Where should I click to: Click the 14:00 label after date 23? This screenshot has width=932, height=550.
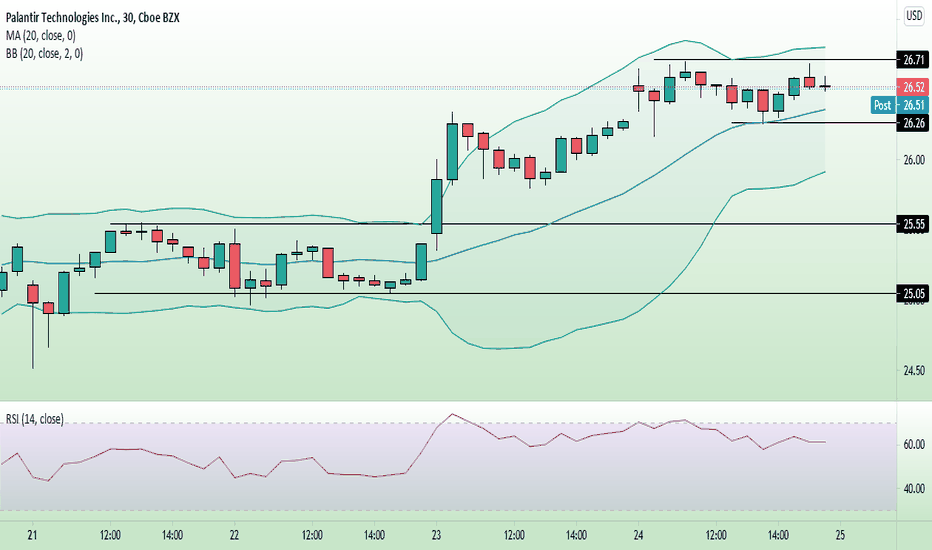(x=576, y=535)
